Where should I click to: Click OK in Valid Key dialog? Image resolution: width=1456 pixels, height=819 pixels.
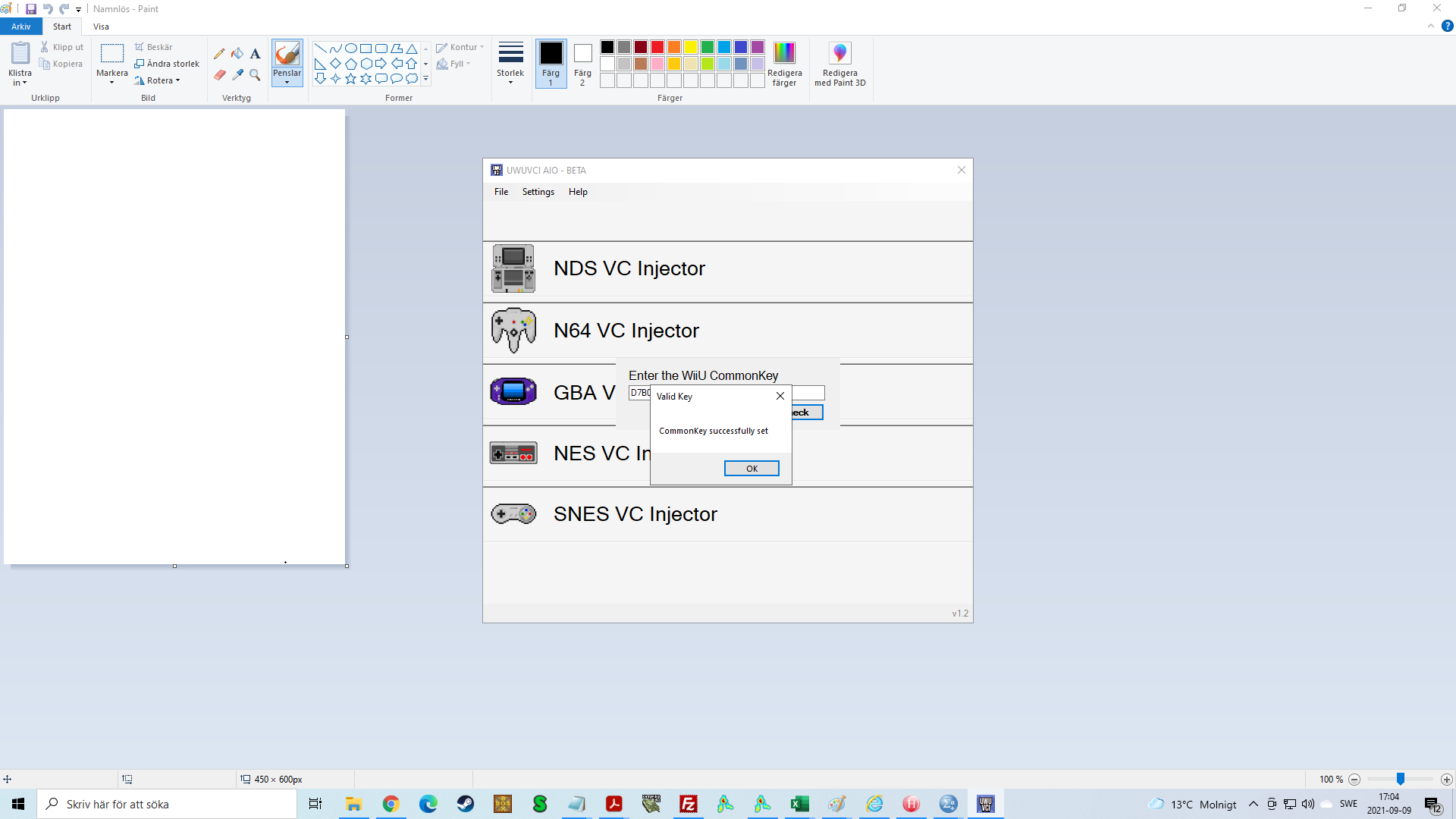752,469
